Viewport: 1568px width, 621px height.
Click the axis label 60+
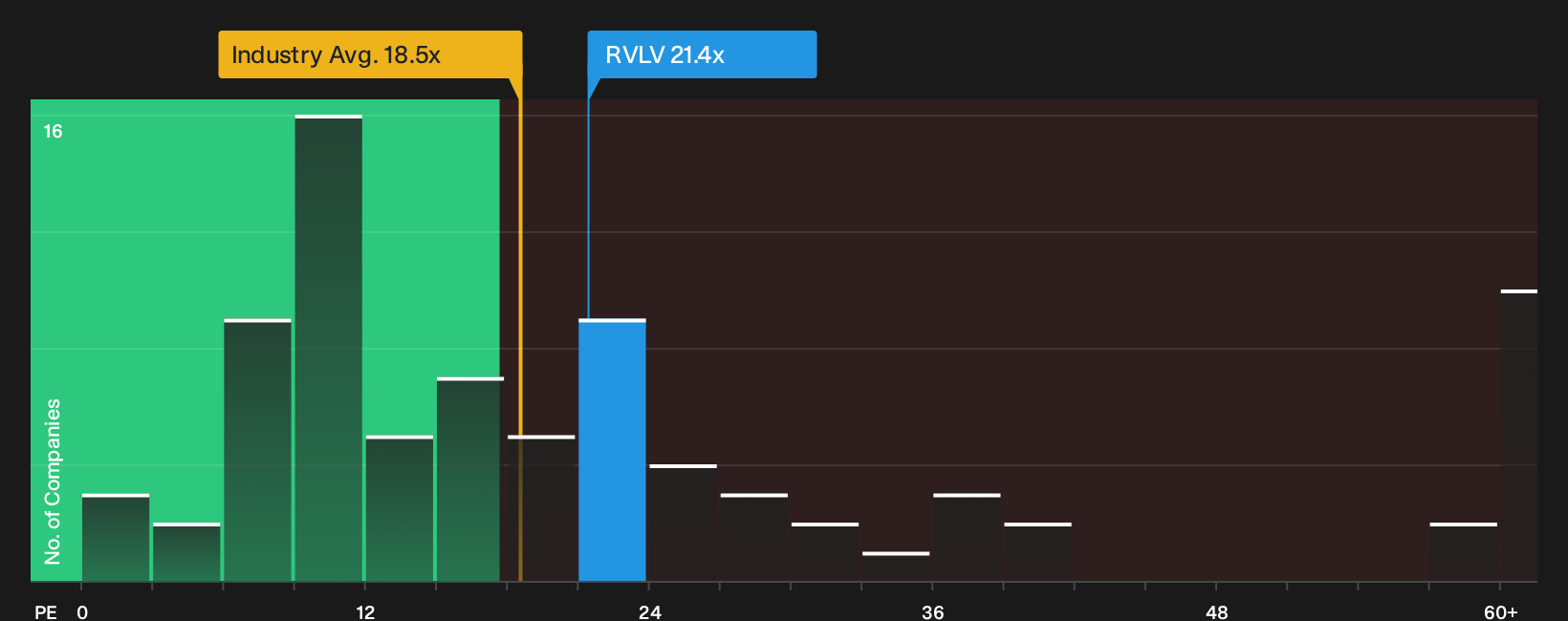click(1500, 611)
